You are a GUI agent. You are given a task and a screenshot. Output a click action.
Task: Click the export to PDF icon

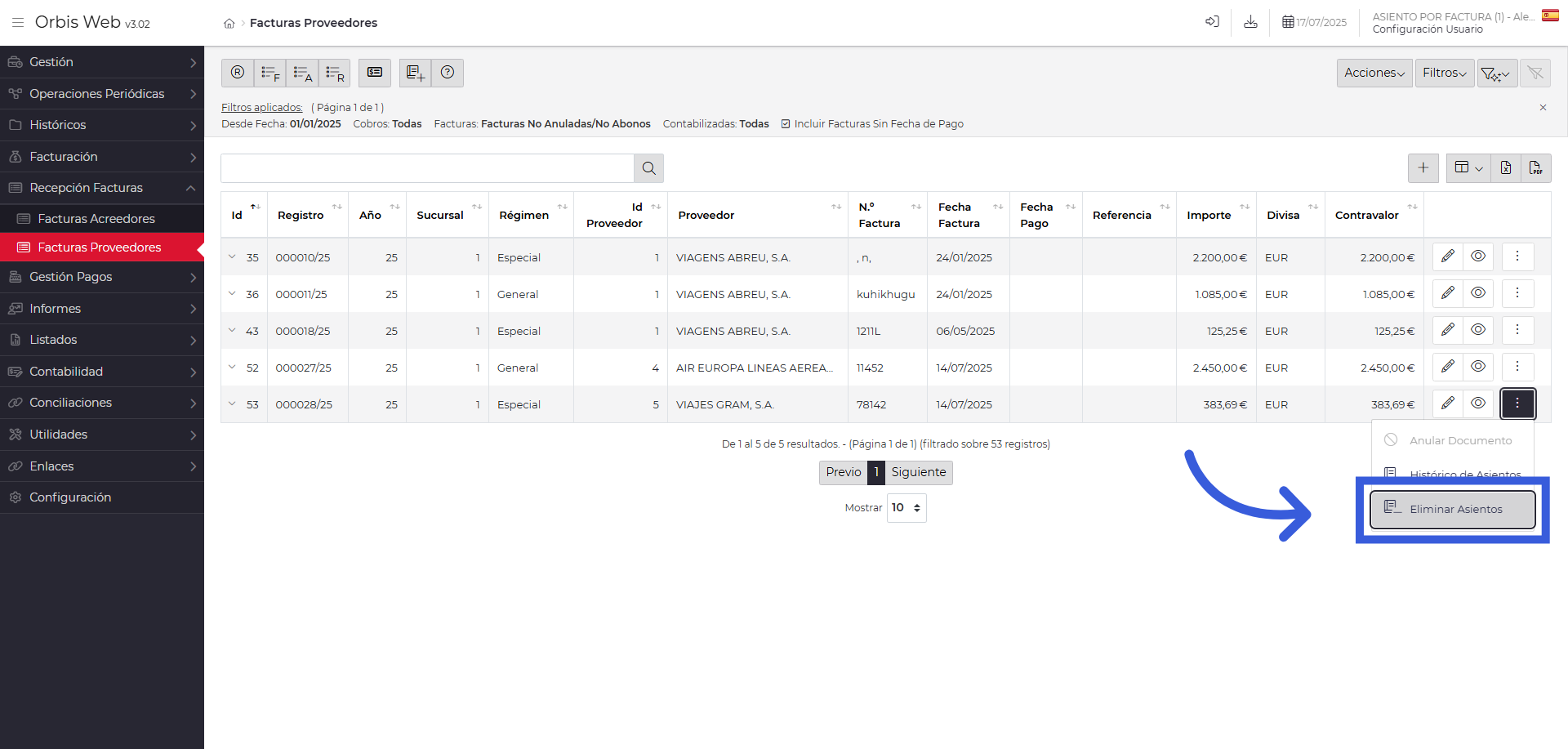(1535, 168)
